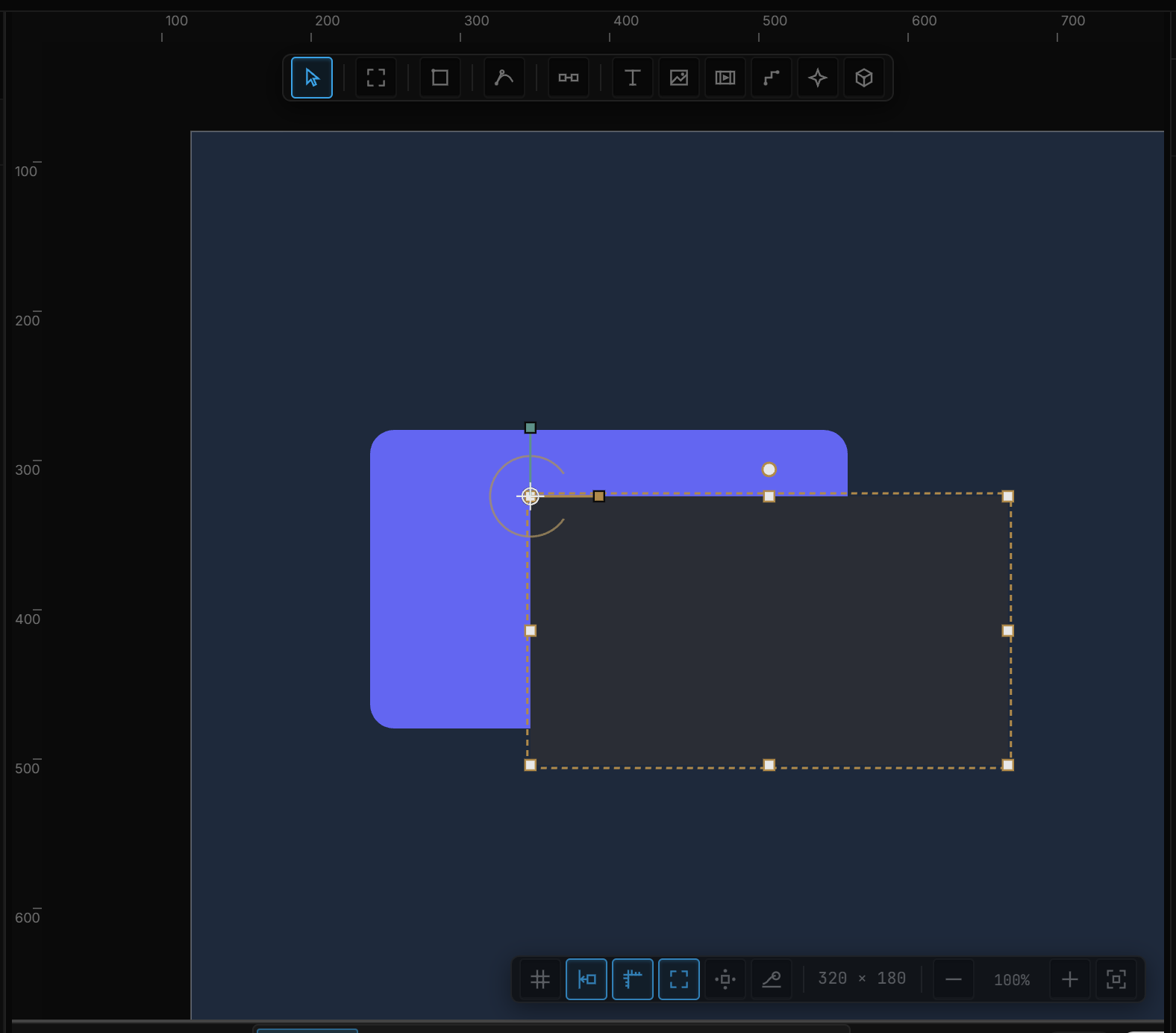Insert an image with the picture tool
This screenshot has height=1033, width=1176.
[679, 78]
